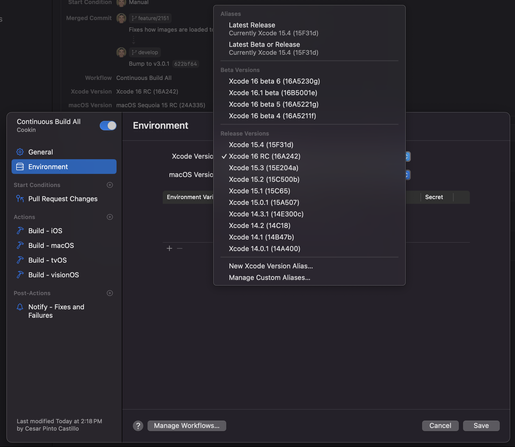
Task: Click the Secret column header
Action: [x=434, y=197]
